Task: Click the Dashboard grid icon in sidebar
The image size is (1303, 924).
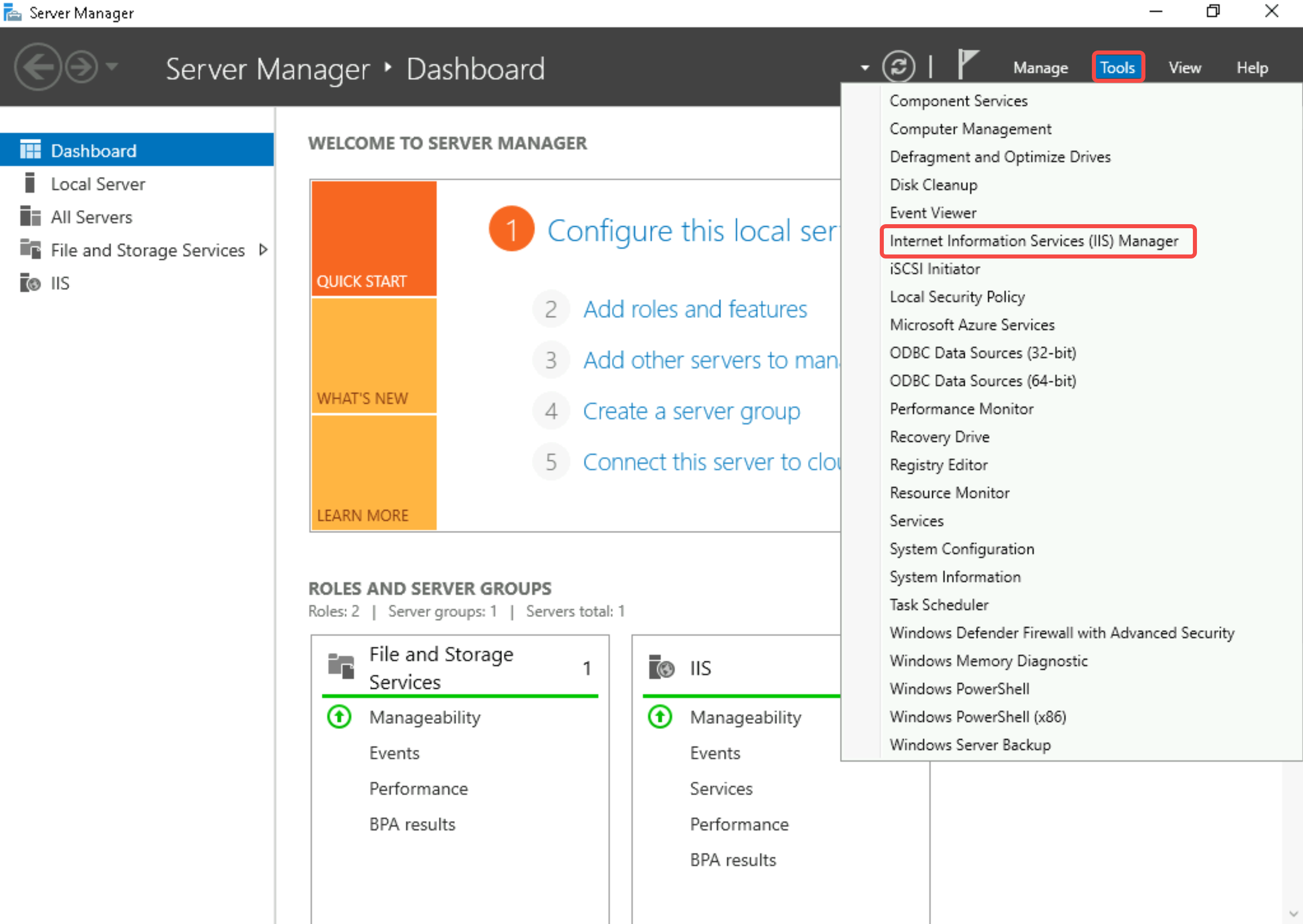Action: 30,149
